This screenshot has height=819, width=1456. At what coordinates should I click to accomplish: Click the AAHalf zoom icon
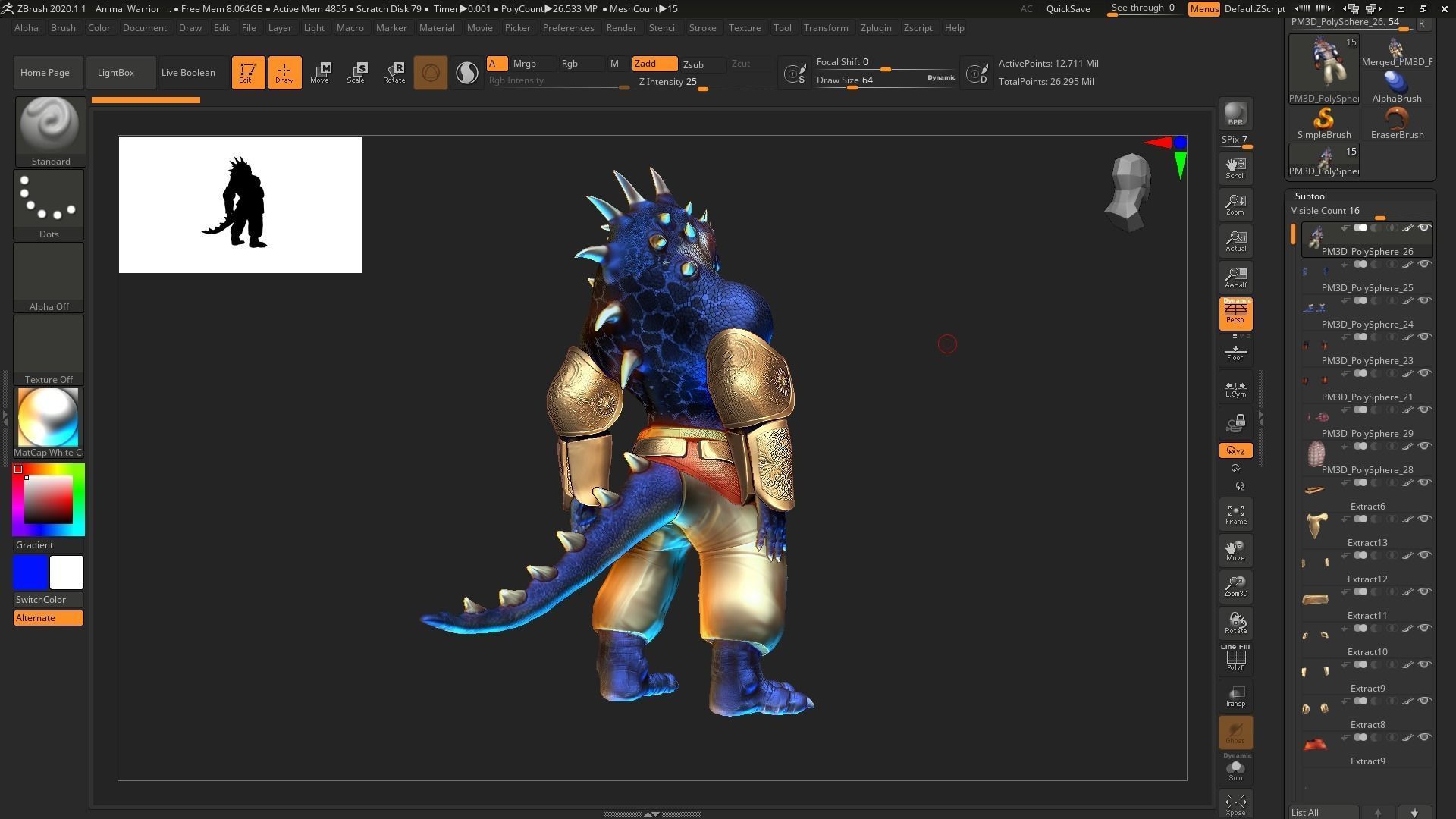pos(1235,277)
